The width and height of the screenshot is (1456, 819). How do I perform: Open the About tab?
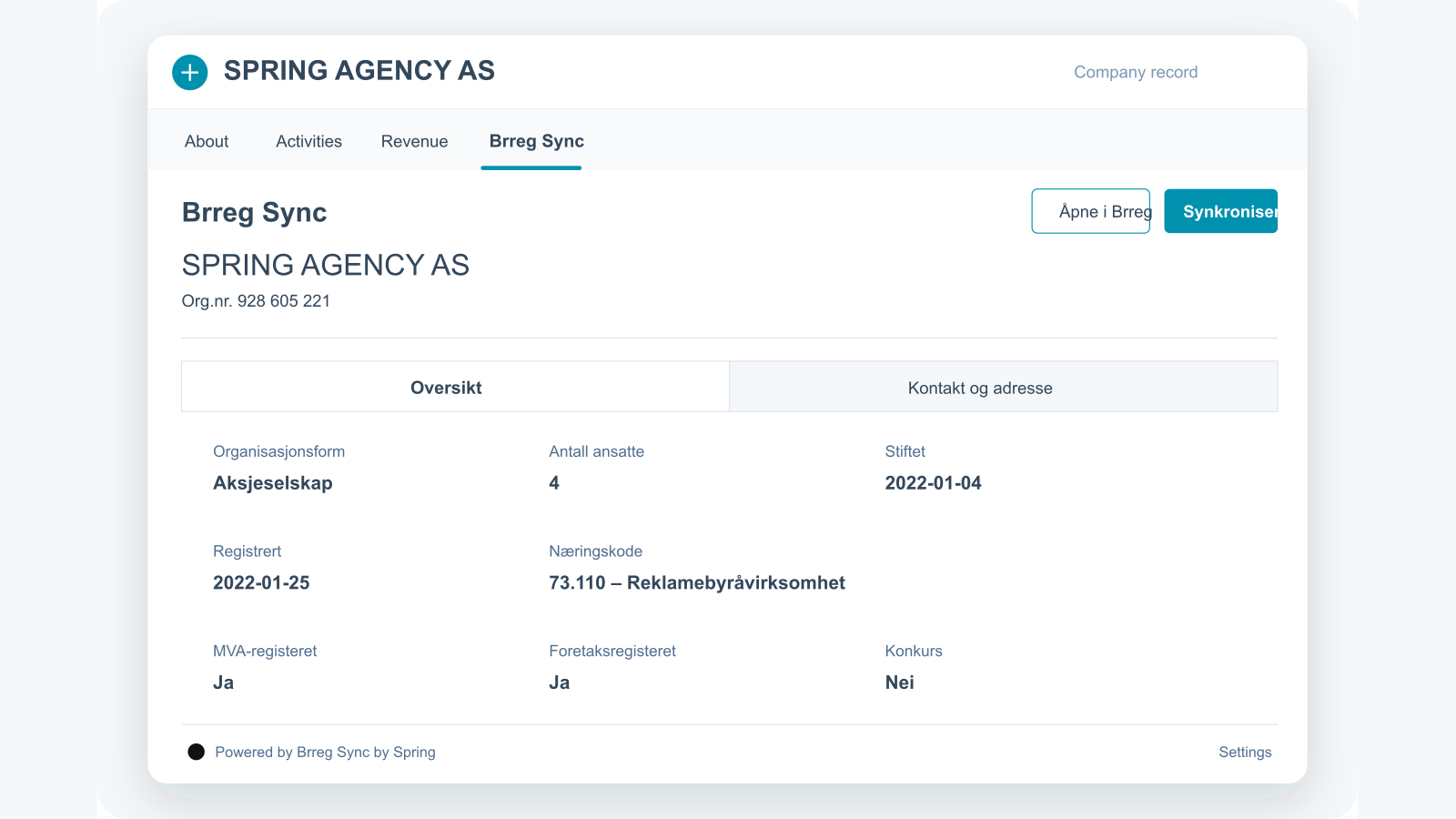tap(207, 141)
